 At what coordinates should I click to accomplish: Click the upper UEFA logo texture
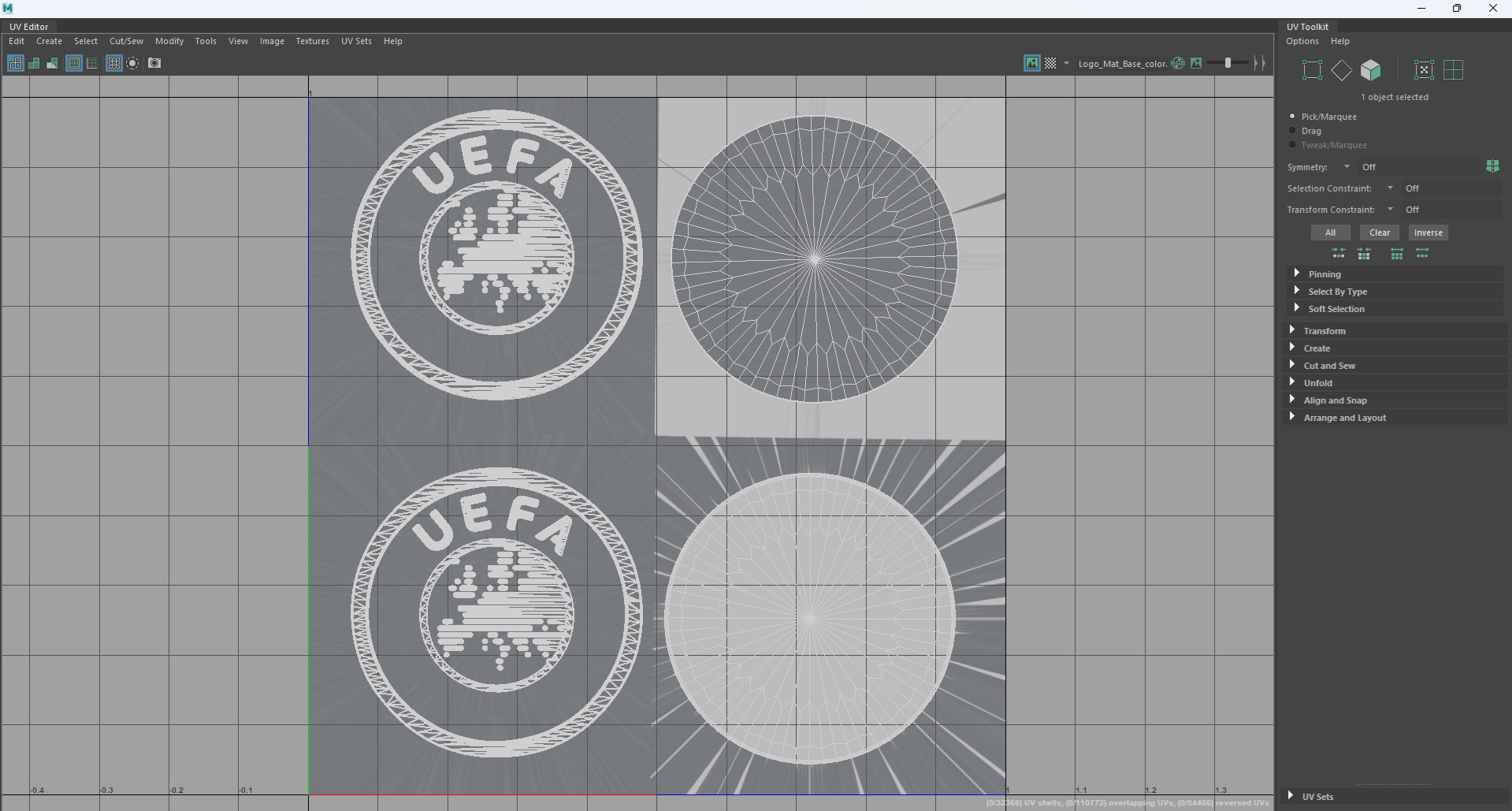[x=496, y=255]
